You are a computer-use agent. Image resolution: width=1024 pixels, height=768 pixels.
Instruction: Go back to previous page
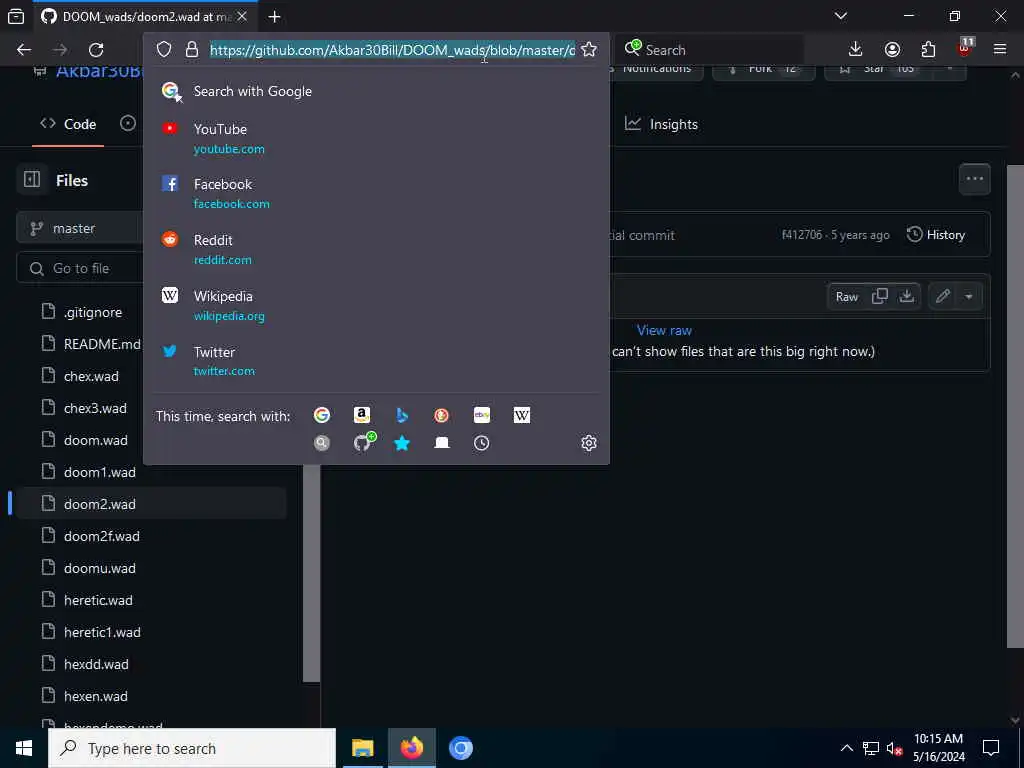pos(24,50)
